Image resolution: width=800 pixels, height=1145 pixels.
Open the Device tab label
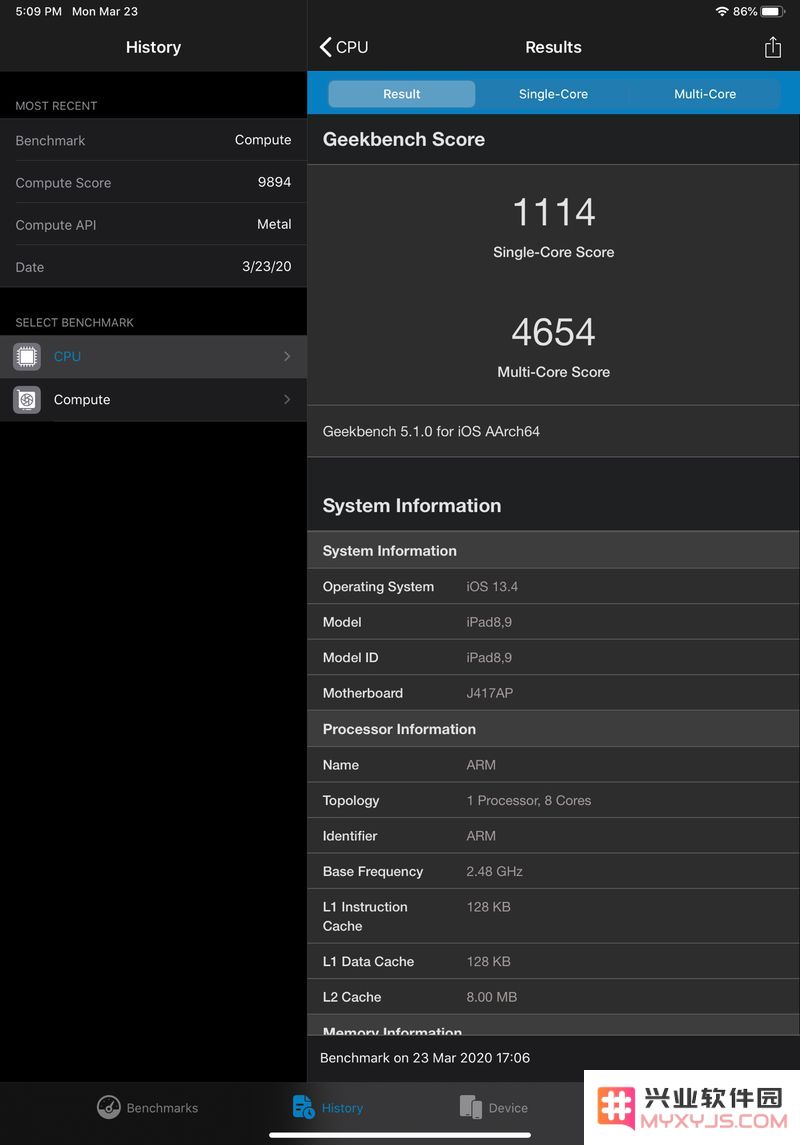point(508,1108)
